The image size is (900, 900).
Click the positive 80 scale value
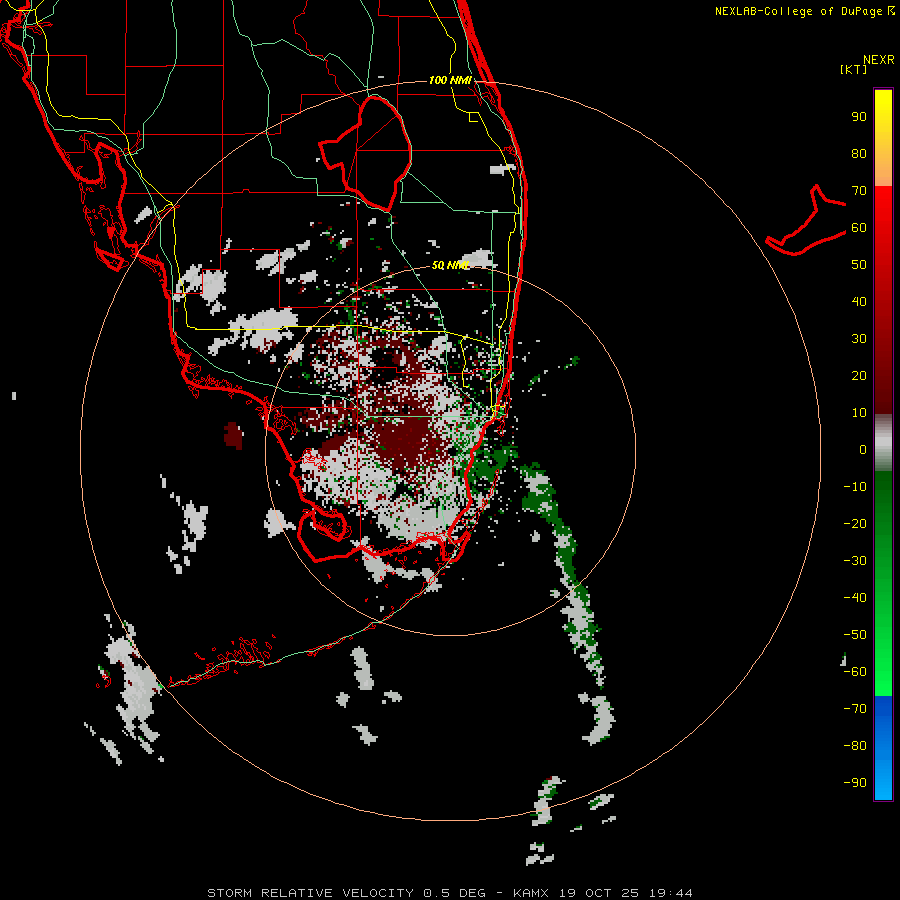(859, 154)
